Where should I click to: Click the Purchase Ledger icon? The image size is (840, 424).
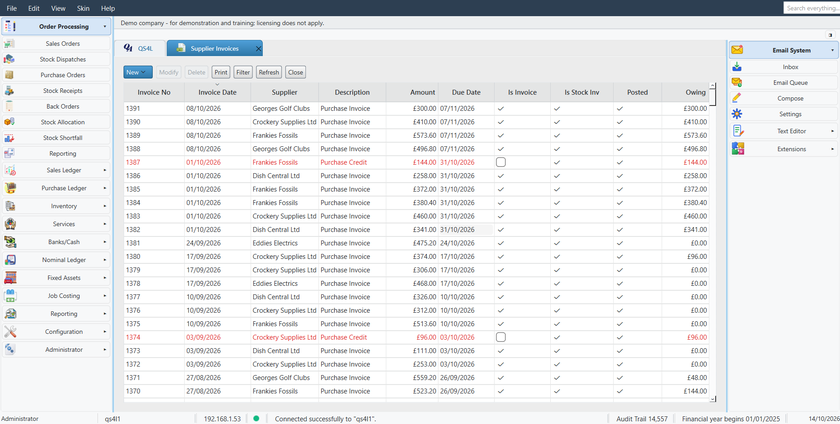point(10,188)
